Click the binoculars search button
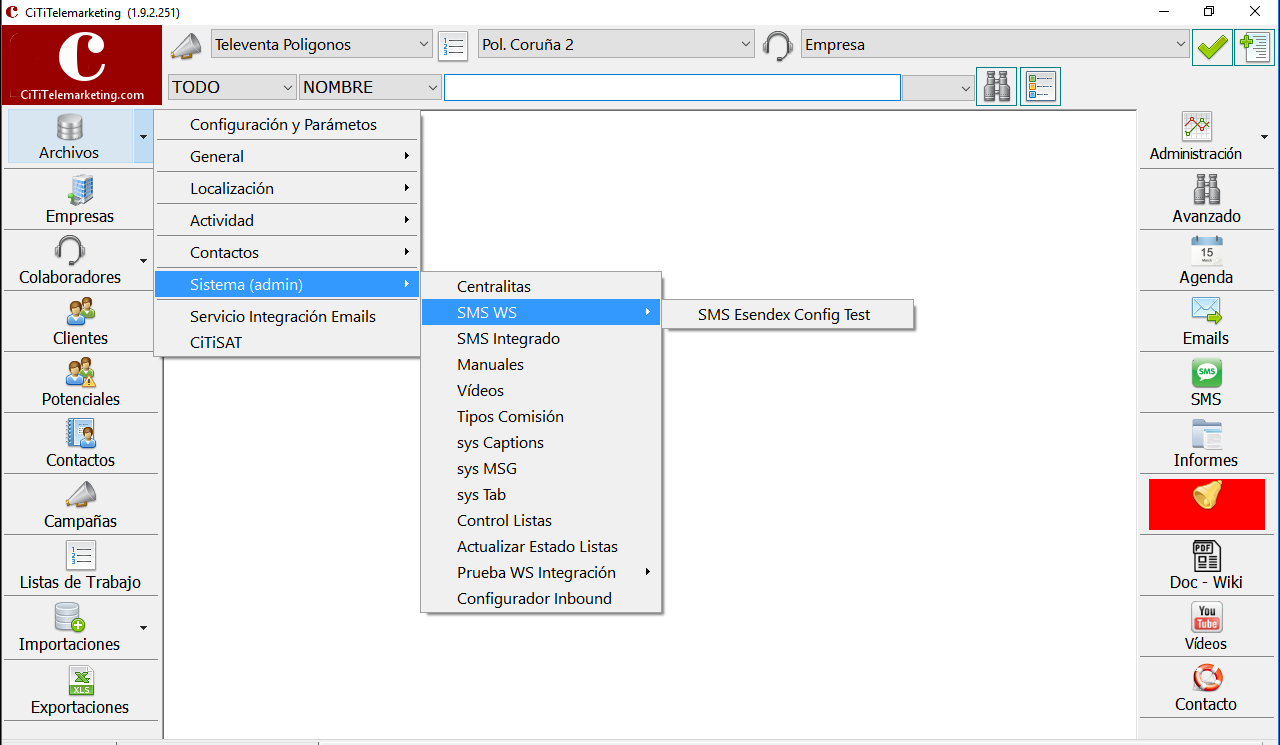Screen dimensions: 1280x745 coord(996,87)
